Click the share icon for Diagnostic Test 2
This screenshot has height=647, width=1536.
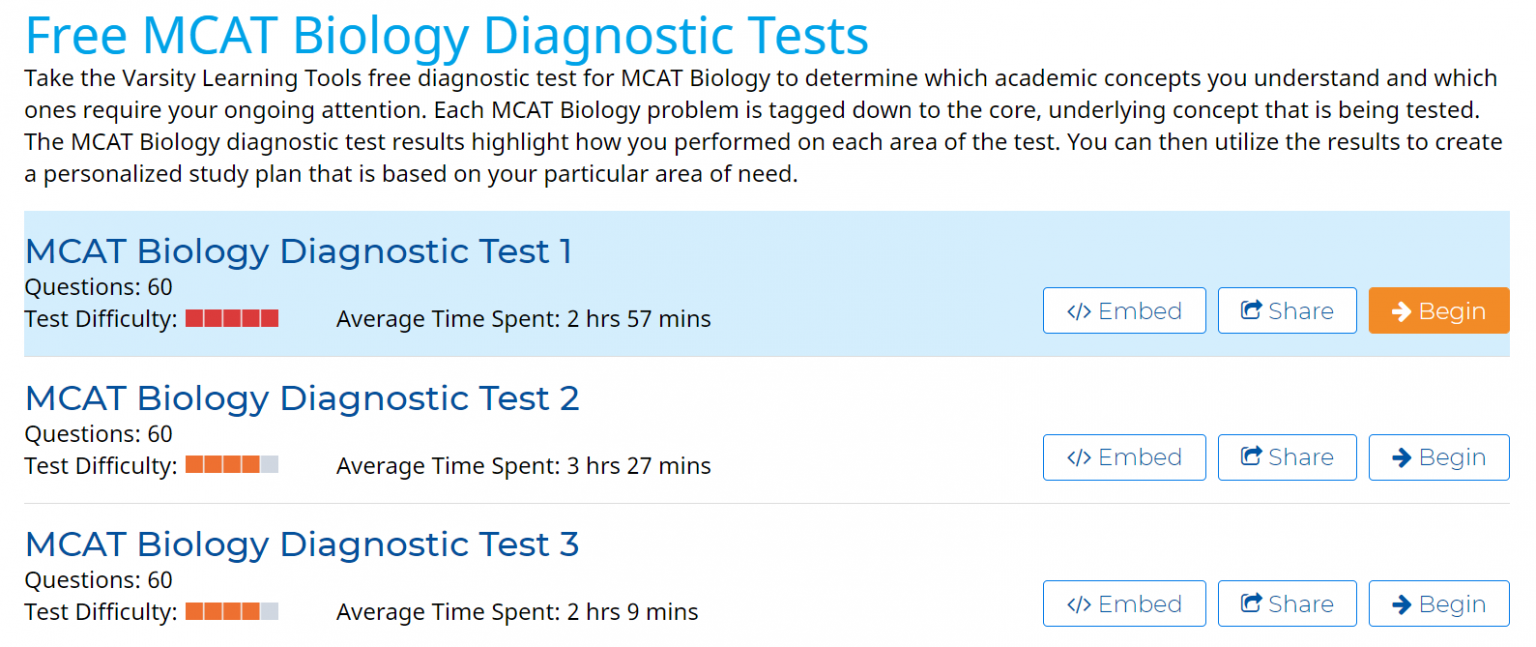pos(1250,457)
